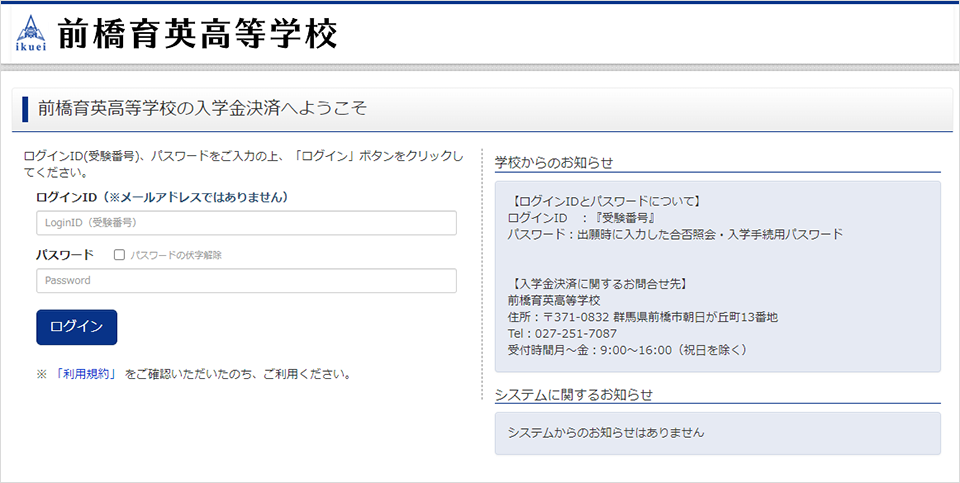
Task: Click the システムに関するお知らせ heading
Action: (x=574, y=395)
